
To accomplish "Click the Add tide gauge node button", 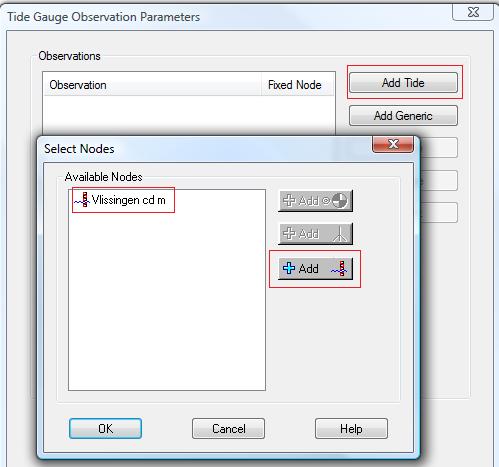I will (x=315, y=269).
